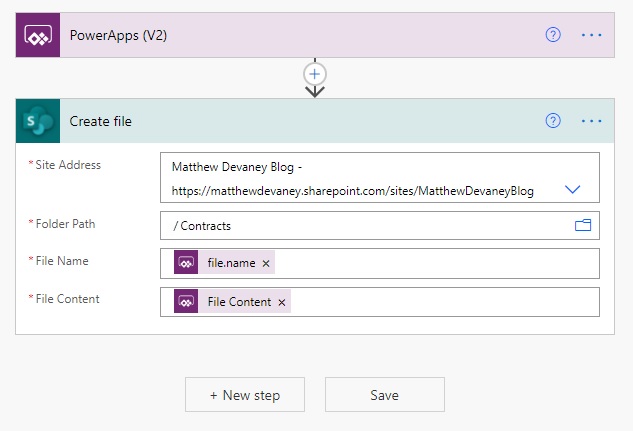This screenshot has width=634, height=431.
Task: Click the PowerApps (V2) trigger icon
Action: pyautogui.click(x=38, y=35)
